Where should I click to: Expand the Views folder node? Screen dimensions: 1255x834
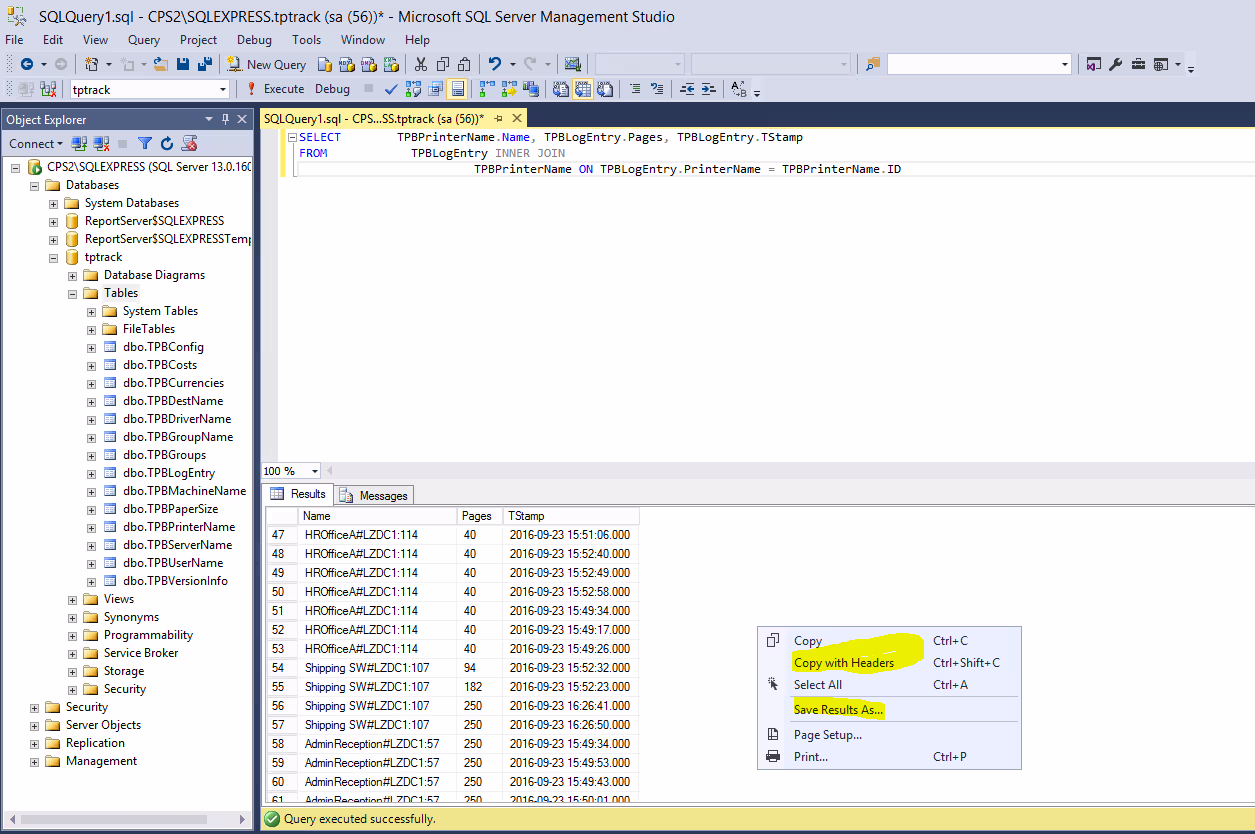pyautogui.click(x=73, y=600)
